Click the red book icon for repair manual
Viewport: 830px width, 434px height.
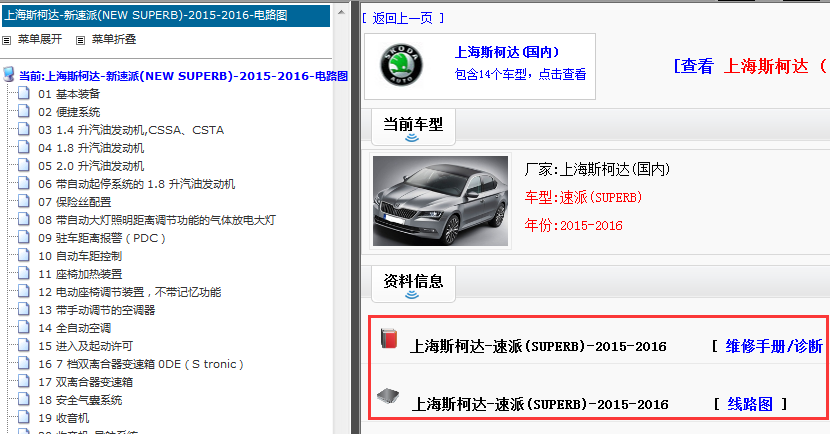(x=389, y=338)
